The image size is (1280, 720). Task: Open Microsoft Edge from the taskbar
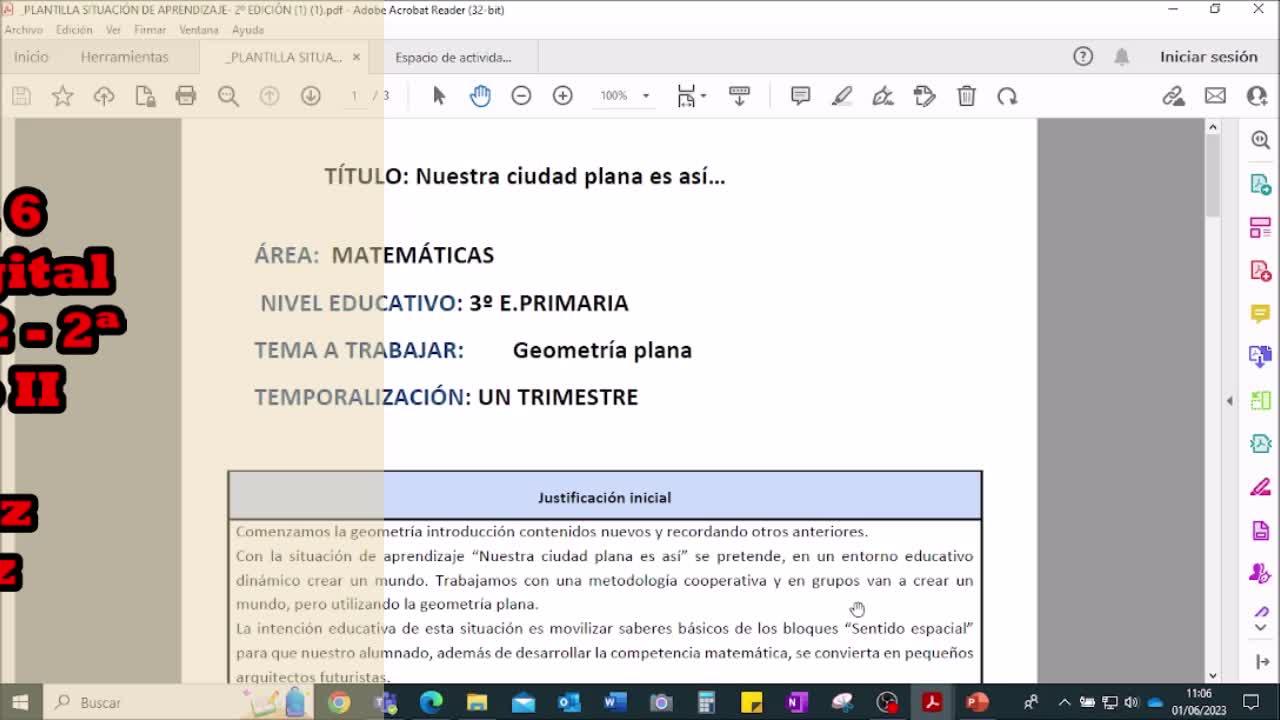coord(431,703)
